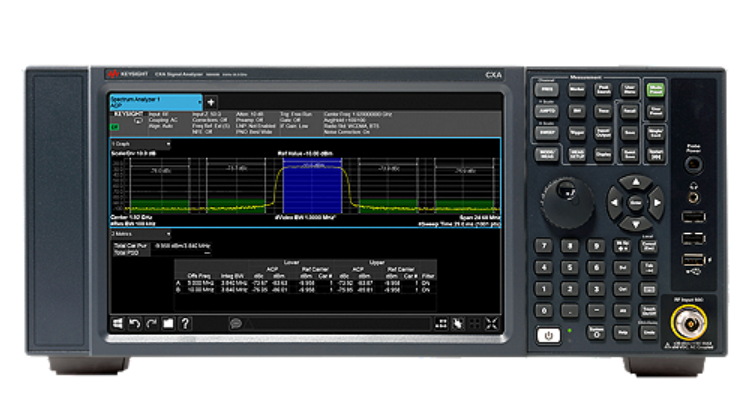
Task: Push the minus sign key
Action: tap(596, 311)
